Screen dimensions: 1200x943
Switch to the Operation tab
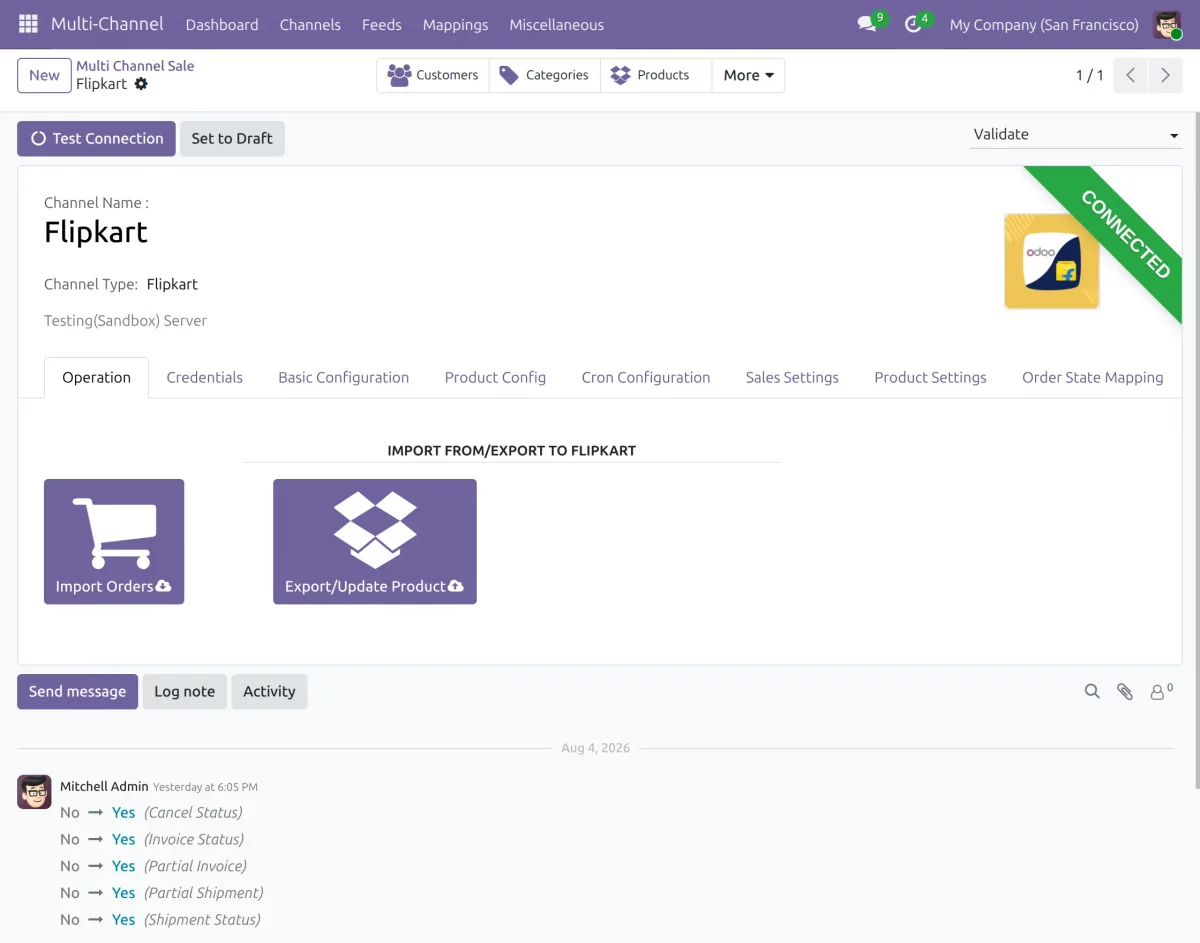click(97, 377)
